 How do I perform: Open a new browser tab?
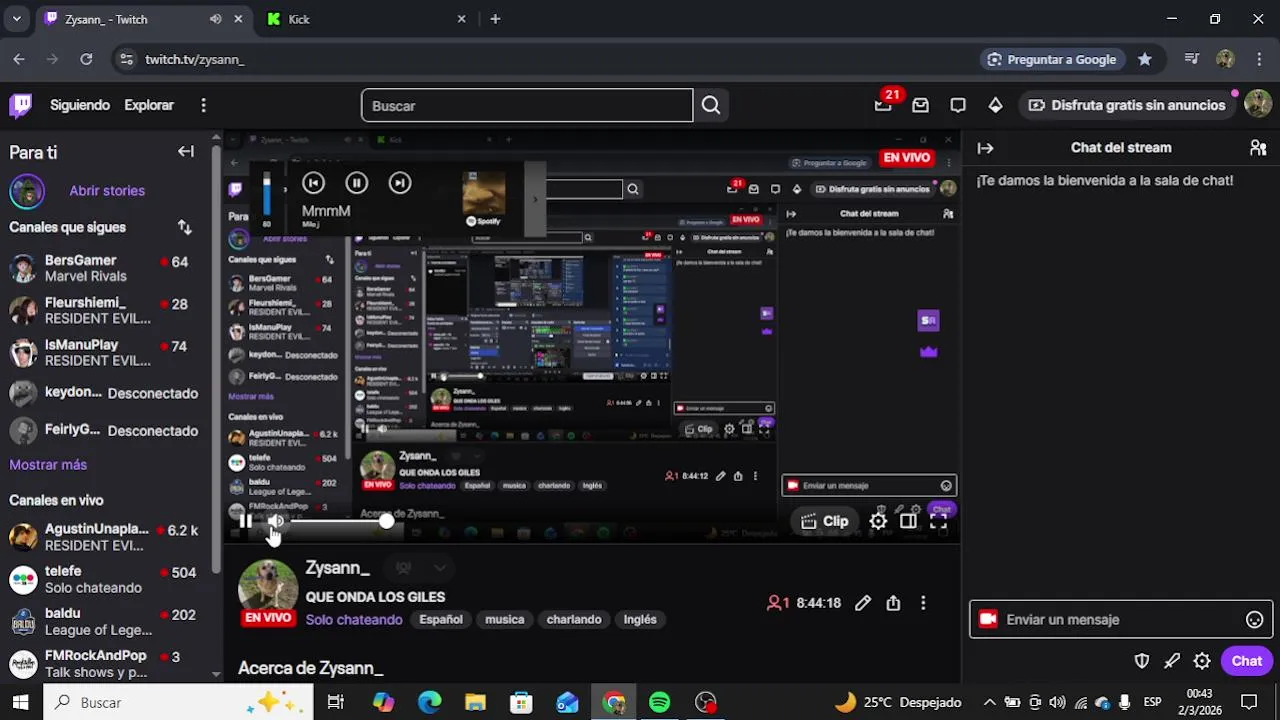click(x=495, y=19)
